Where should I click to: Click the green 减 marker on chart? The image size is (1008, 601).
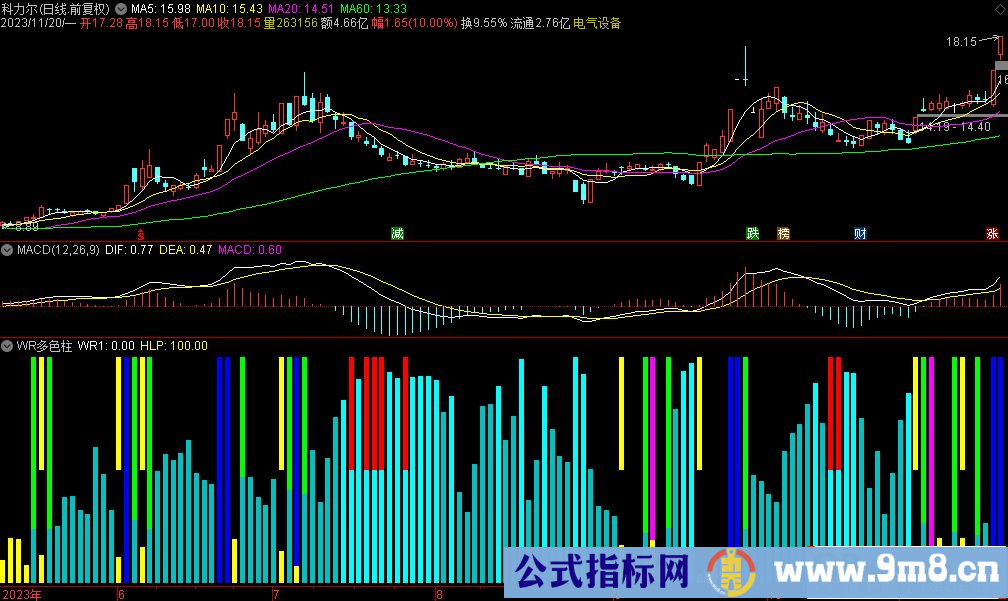pos(397,233)
